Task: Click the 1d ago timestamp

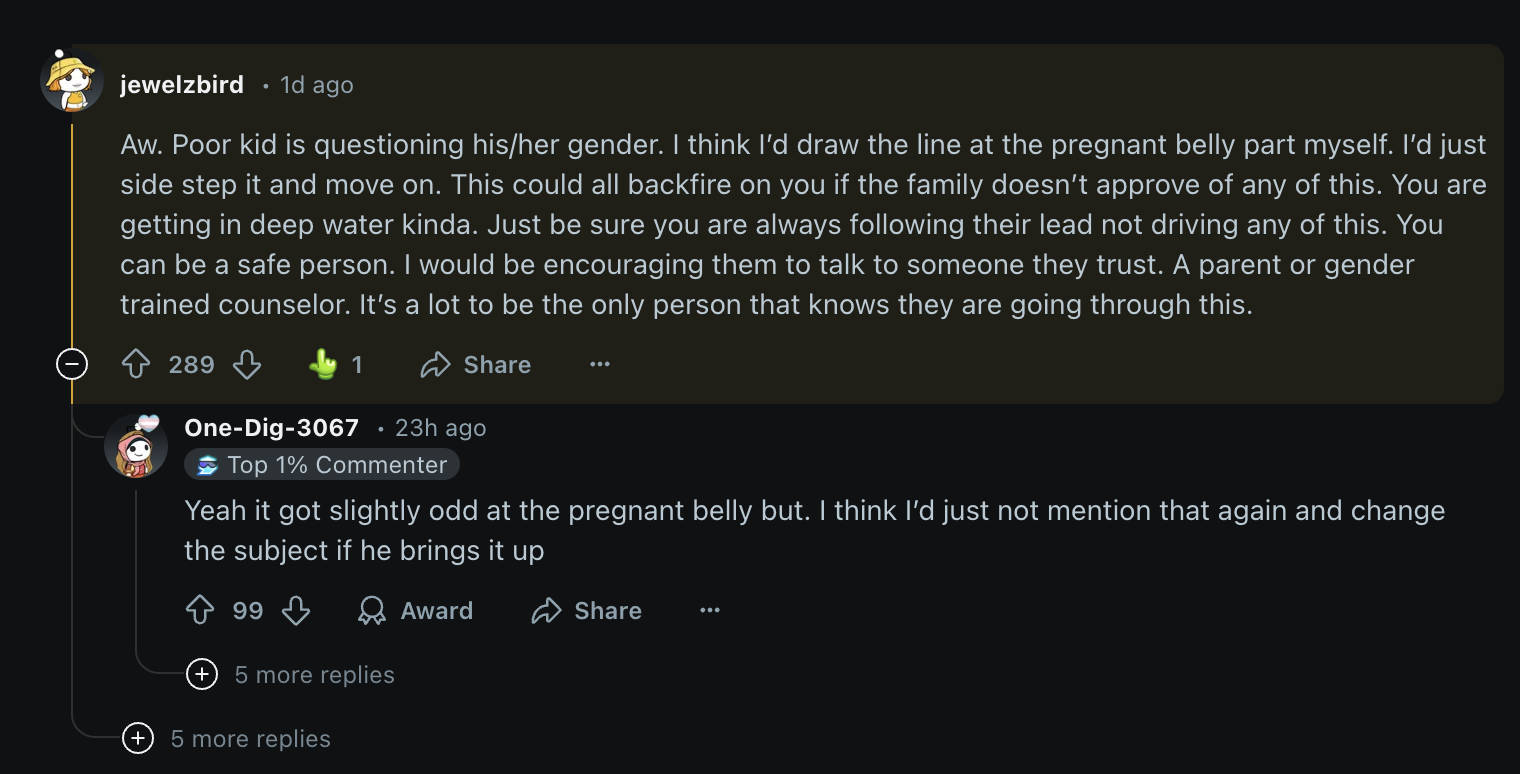Action: (317, 85)
